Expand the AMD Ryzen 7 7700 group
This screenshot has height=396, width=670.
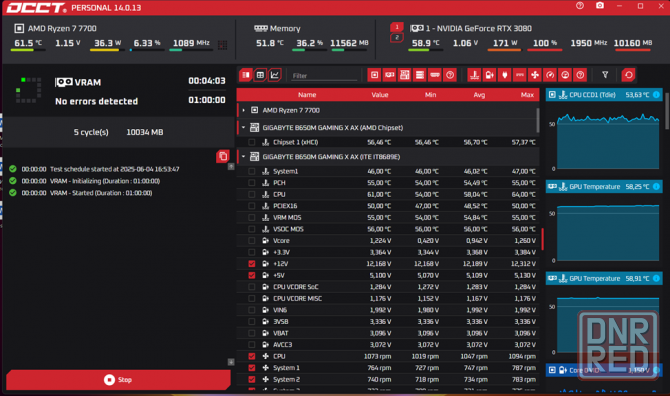point(244,110)
